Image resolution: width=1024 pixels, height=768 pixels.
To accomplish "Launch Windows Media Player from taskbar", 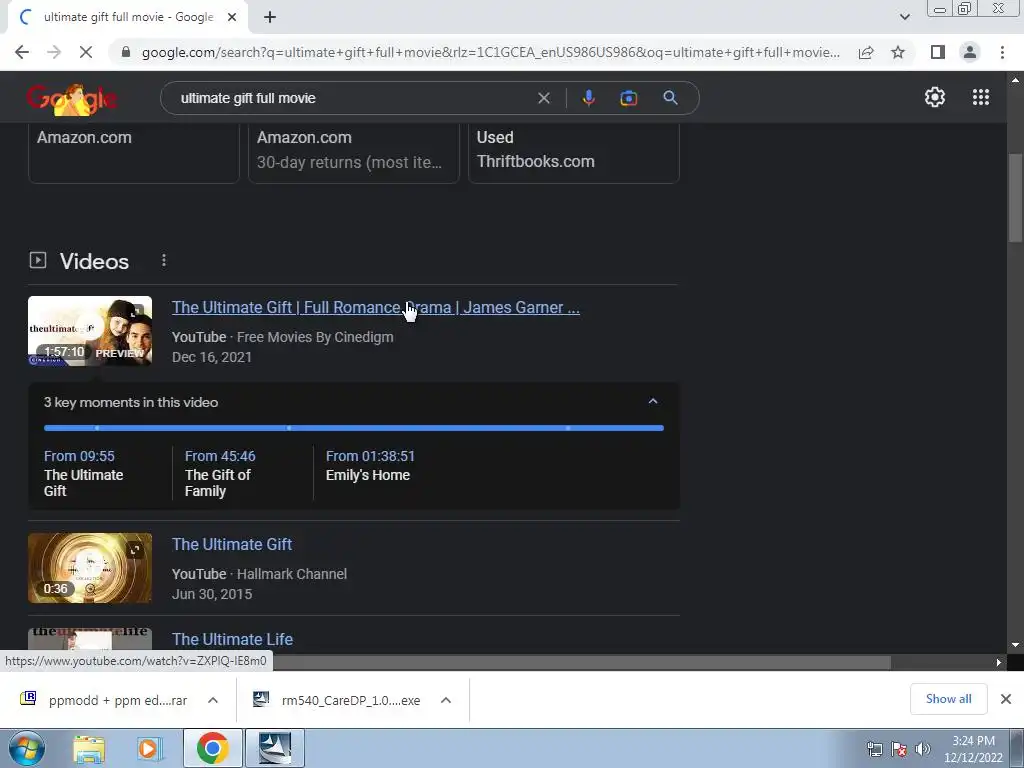I will (149, 748).
